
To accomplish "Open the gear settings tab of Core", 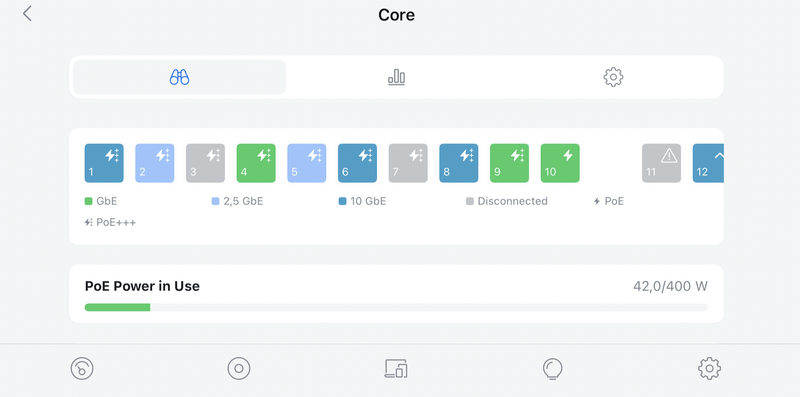I will (613, 77).
